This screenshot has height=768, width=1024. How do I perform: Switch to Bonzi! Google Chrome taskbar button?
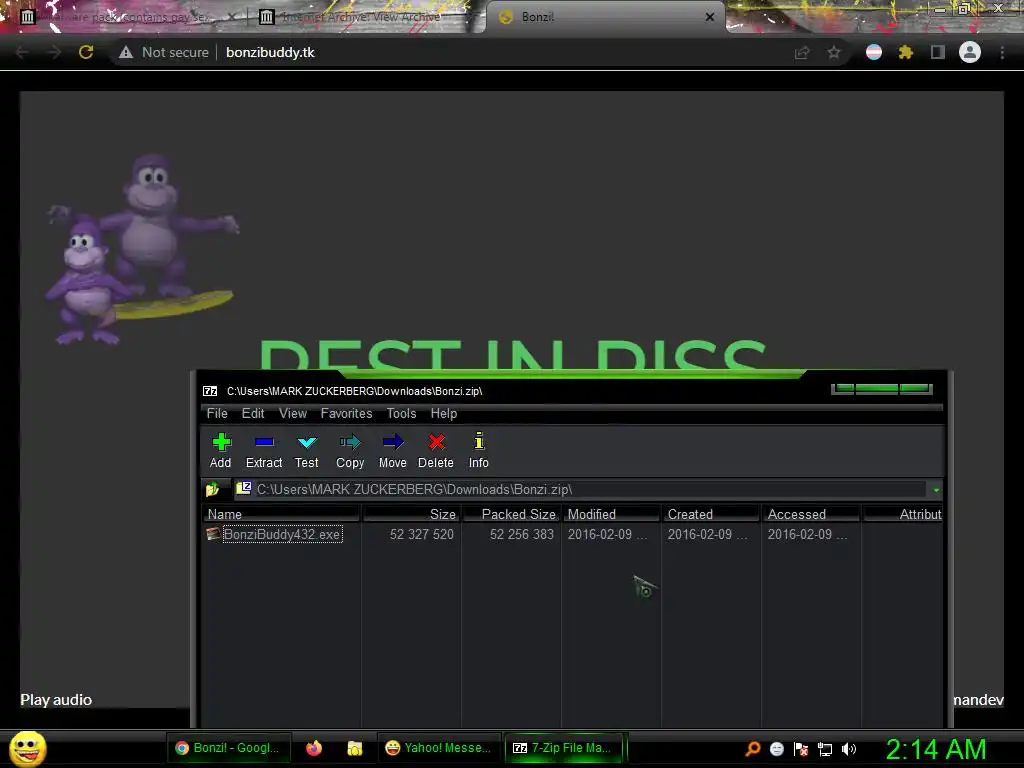tap(228, 748)
